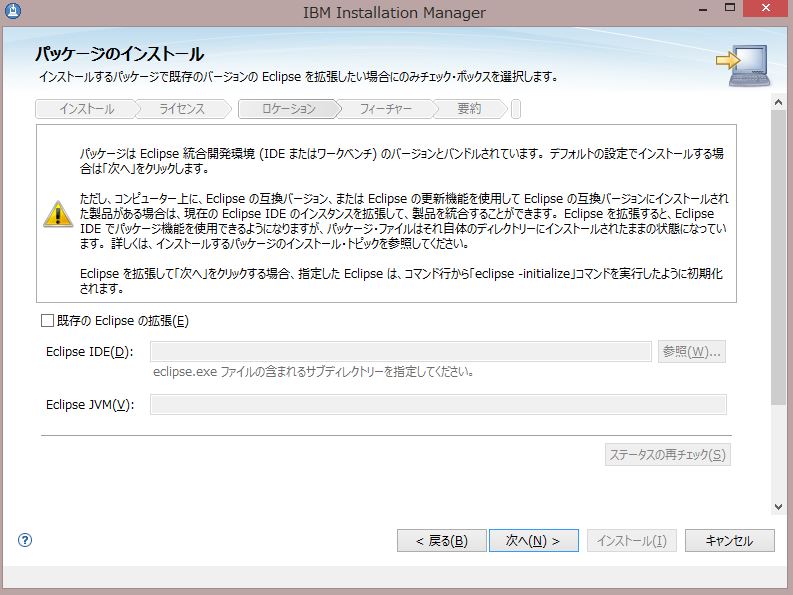The height and width of the screenshot is (595, 793).
Task: Click the warning triangle icon
Action: click(x=58, y=214)
